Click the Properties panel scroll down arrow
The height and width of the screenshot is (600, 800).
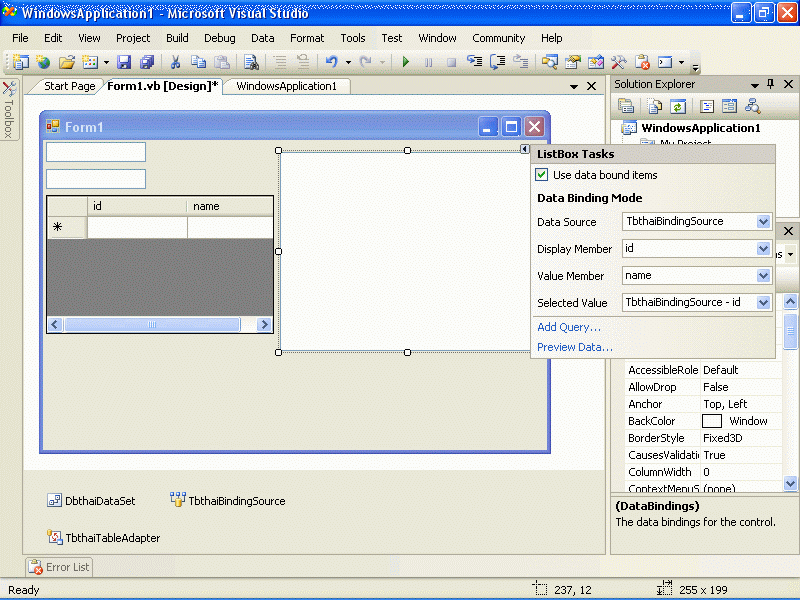coord(790,483)
